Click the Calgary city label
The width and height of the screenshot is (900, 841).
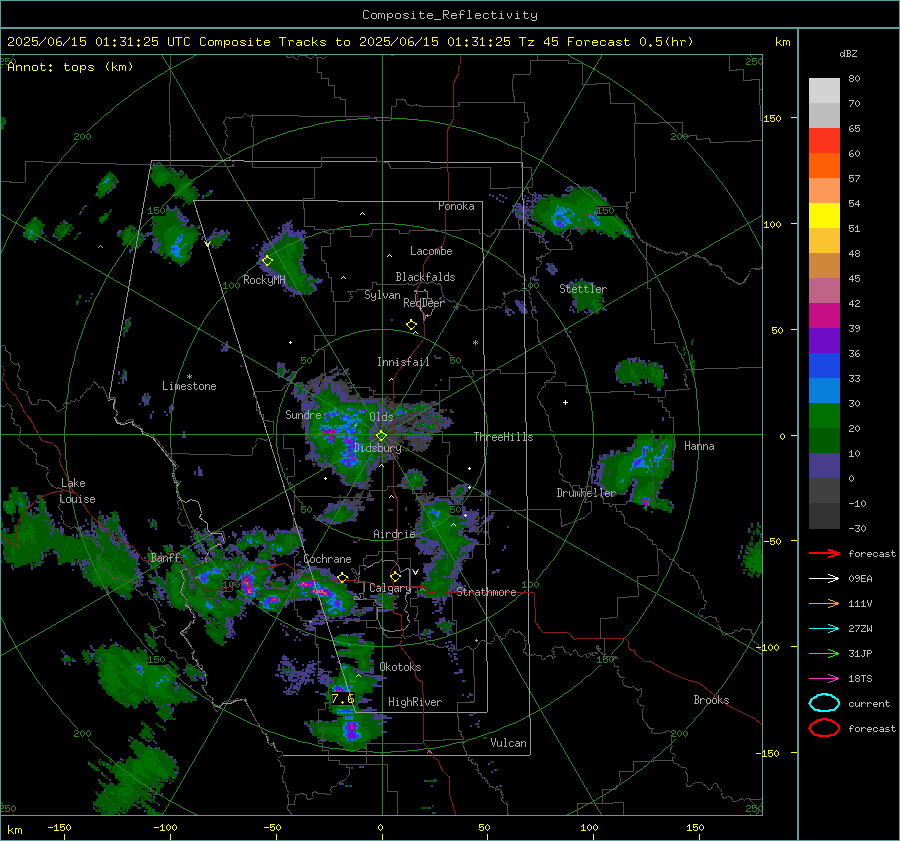[390, 588]
